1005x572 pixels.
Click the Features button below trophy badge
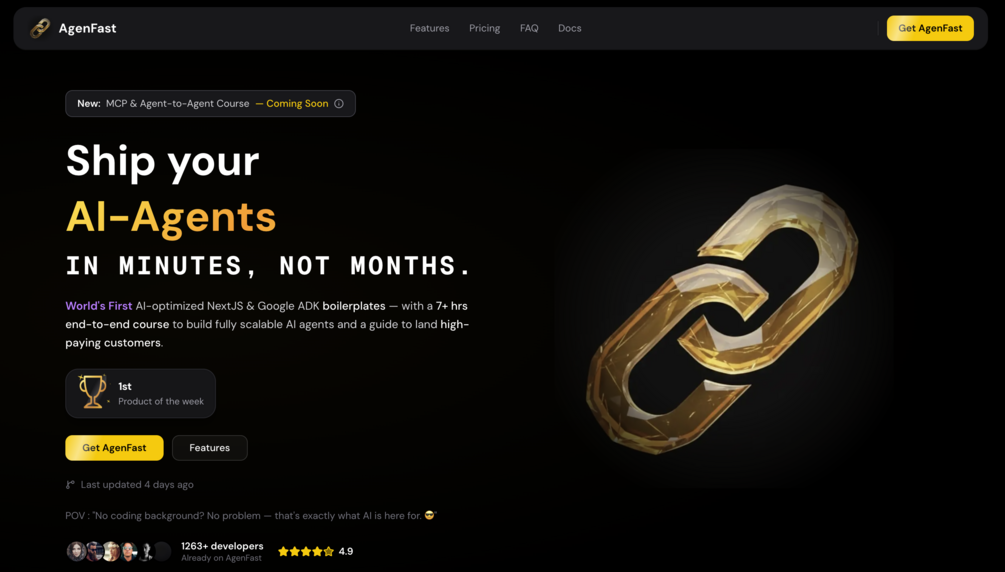(210, 448)
